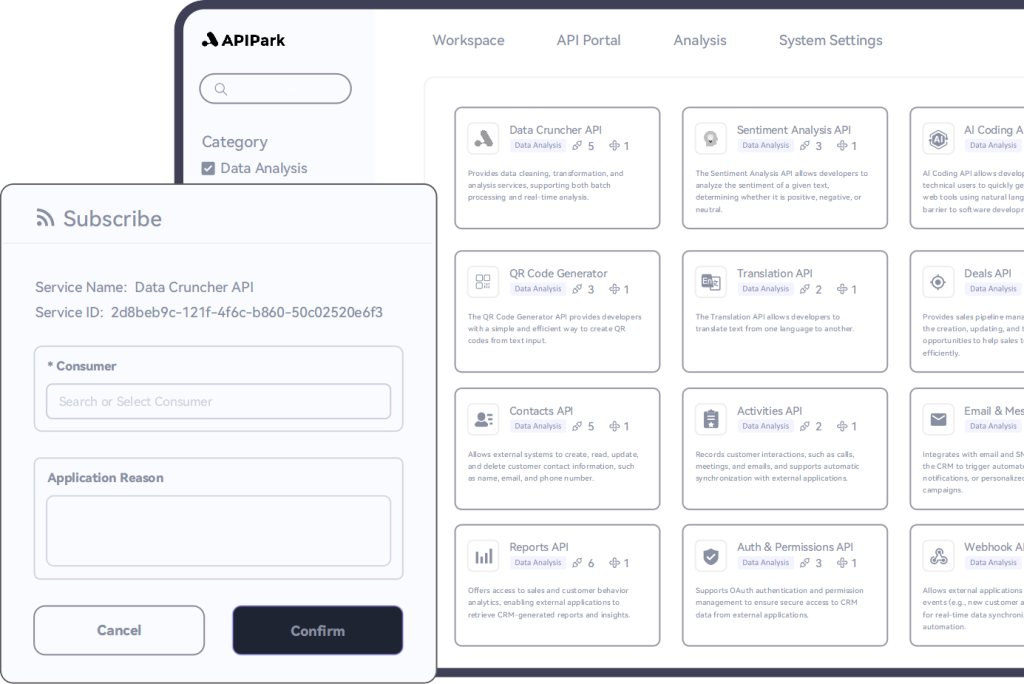The height and width of the screenshot is (684, 1024).
Task: Confirm the subscription request
Action: (317, 630)
